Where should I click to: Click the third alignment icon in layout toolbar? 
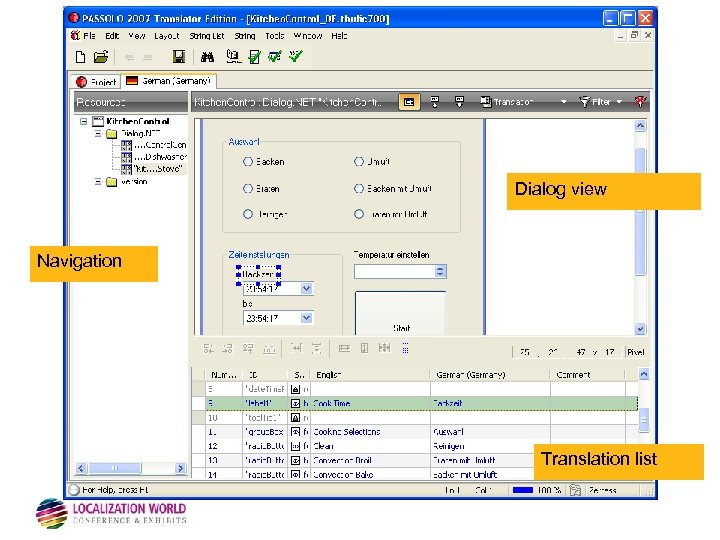click(248, 349)
